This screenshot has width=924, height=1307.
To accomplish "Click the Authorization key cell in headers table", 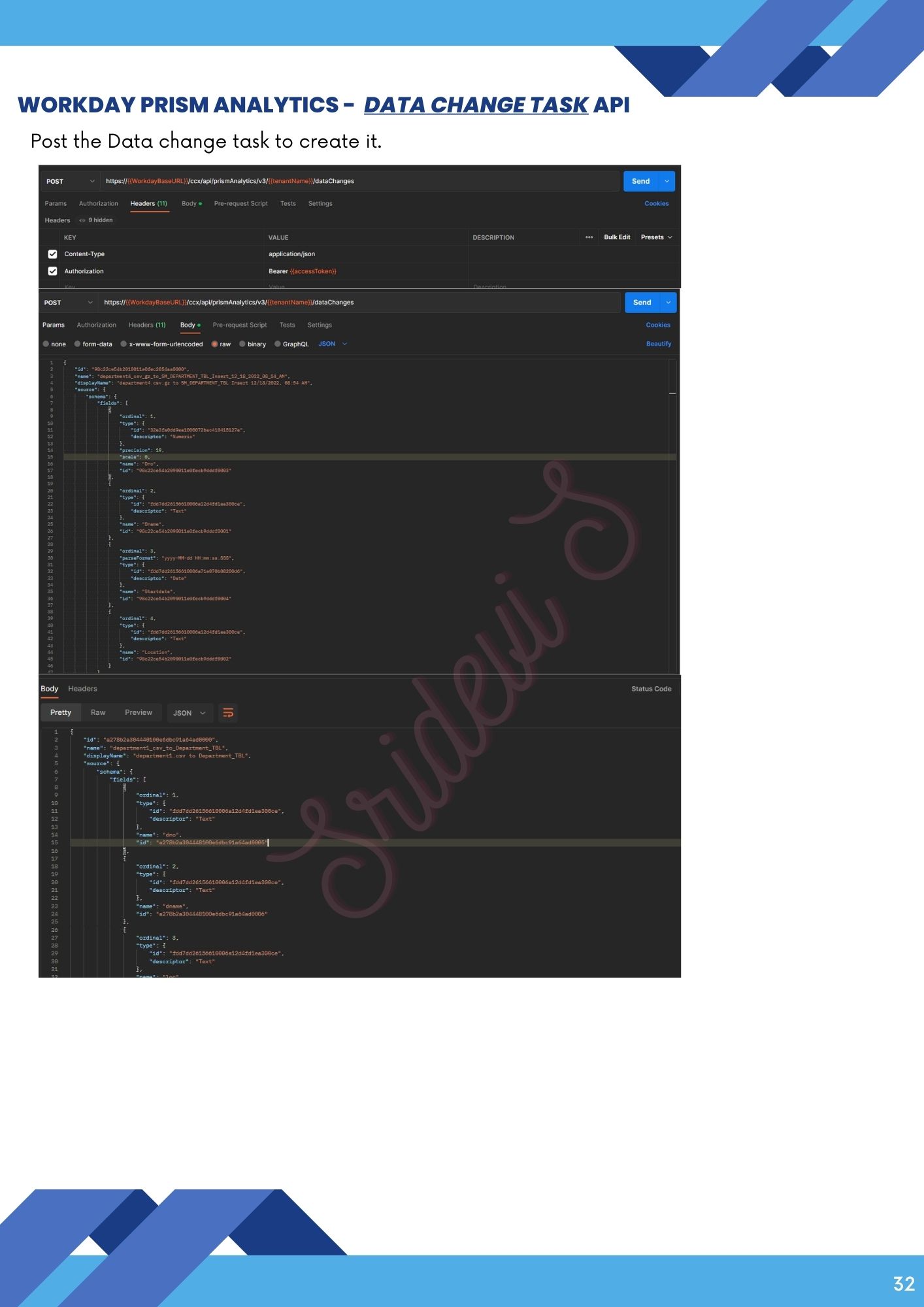I will point(162,271).
